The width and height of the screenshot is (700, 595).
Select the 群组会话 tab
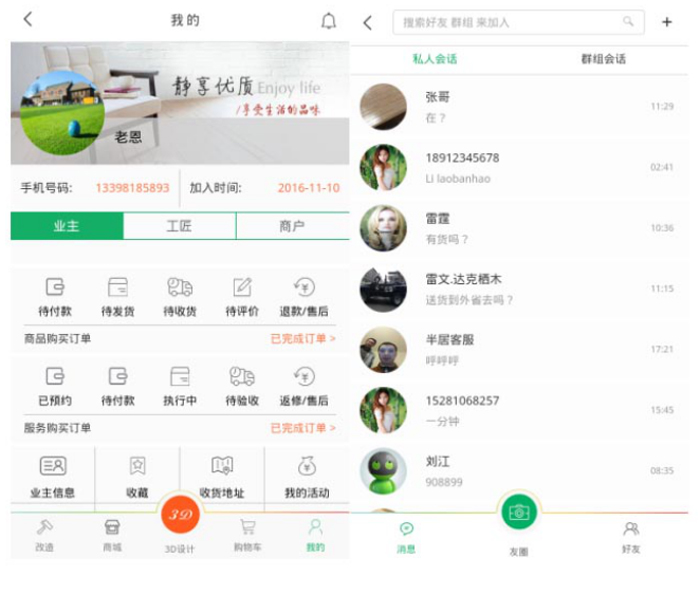[603, 59]
